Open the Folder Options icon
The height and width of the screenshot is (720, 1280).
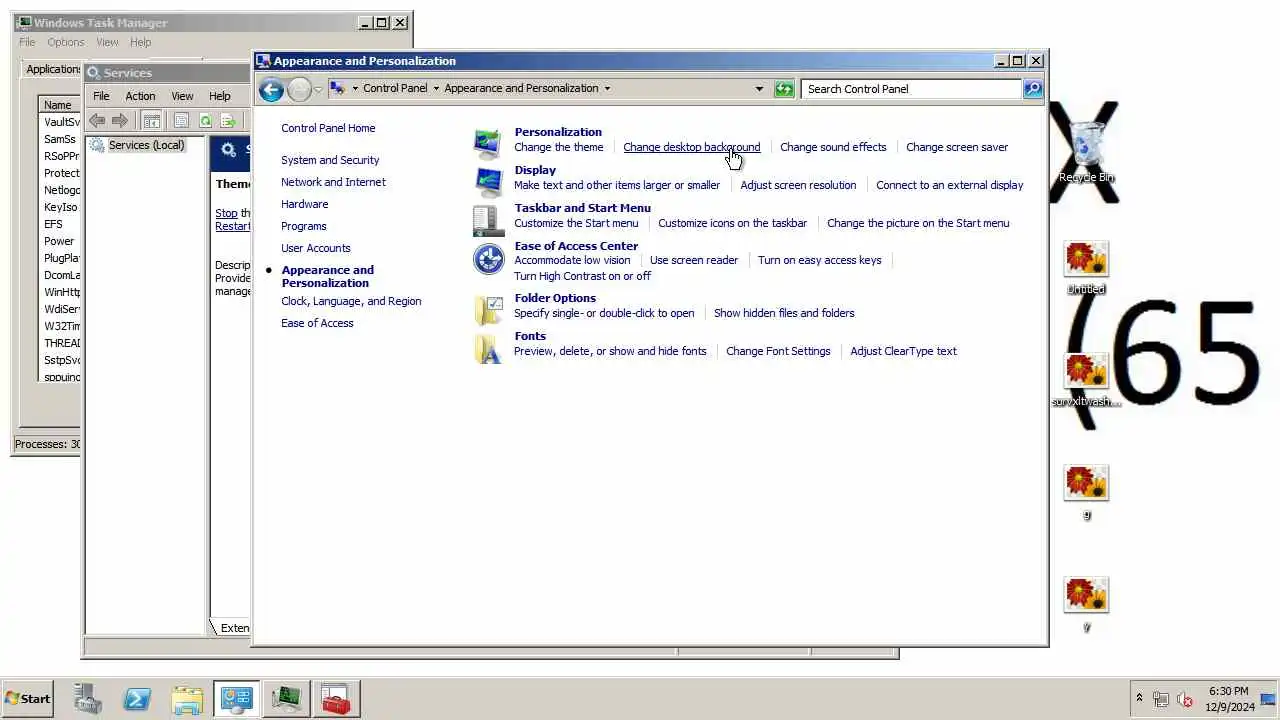[488, 311]
